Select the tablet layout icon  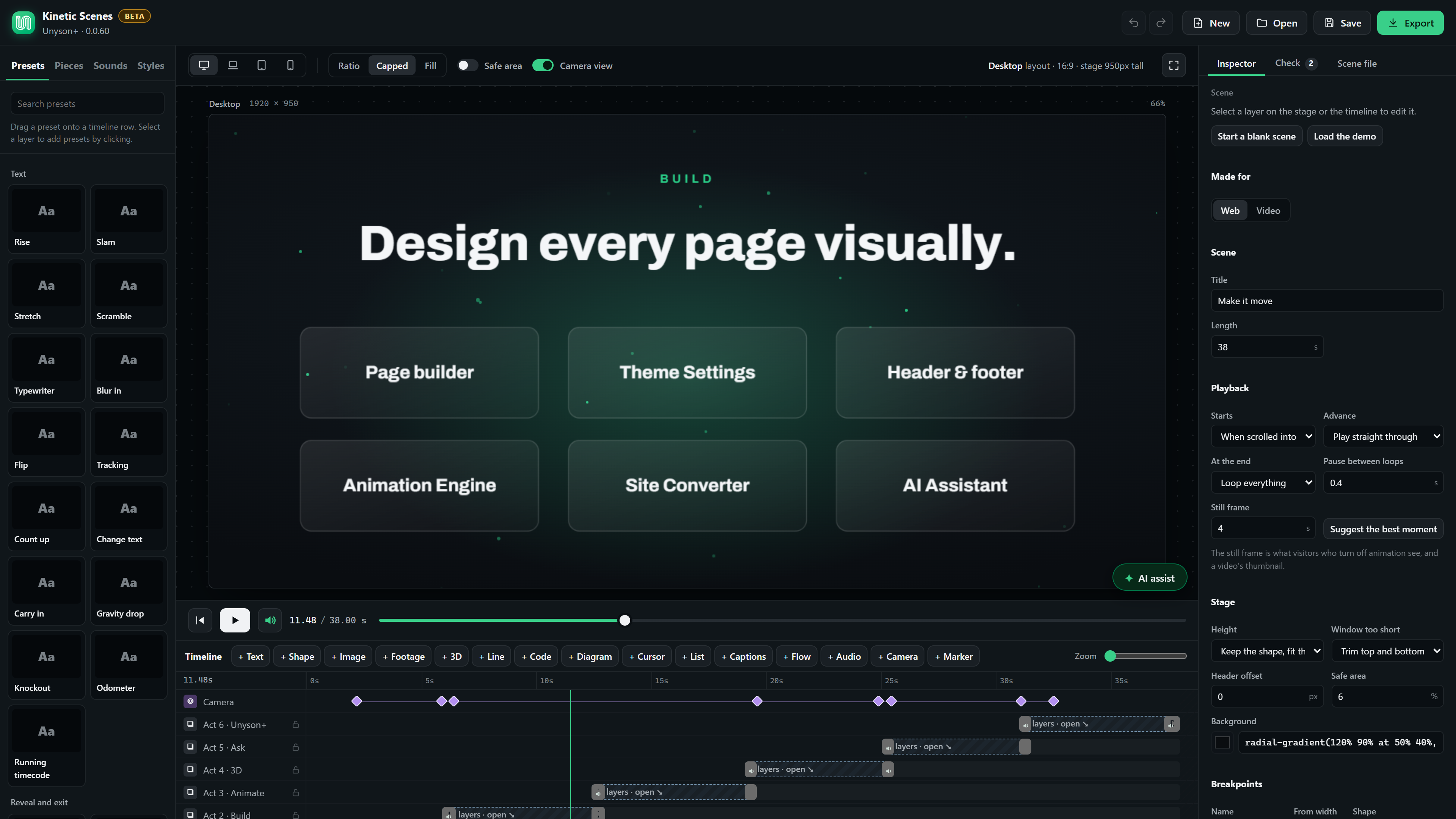click(262, 66)
